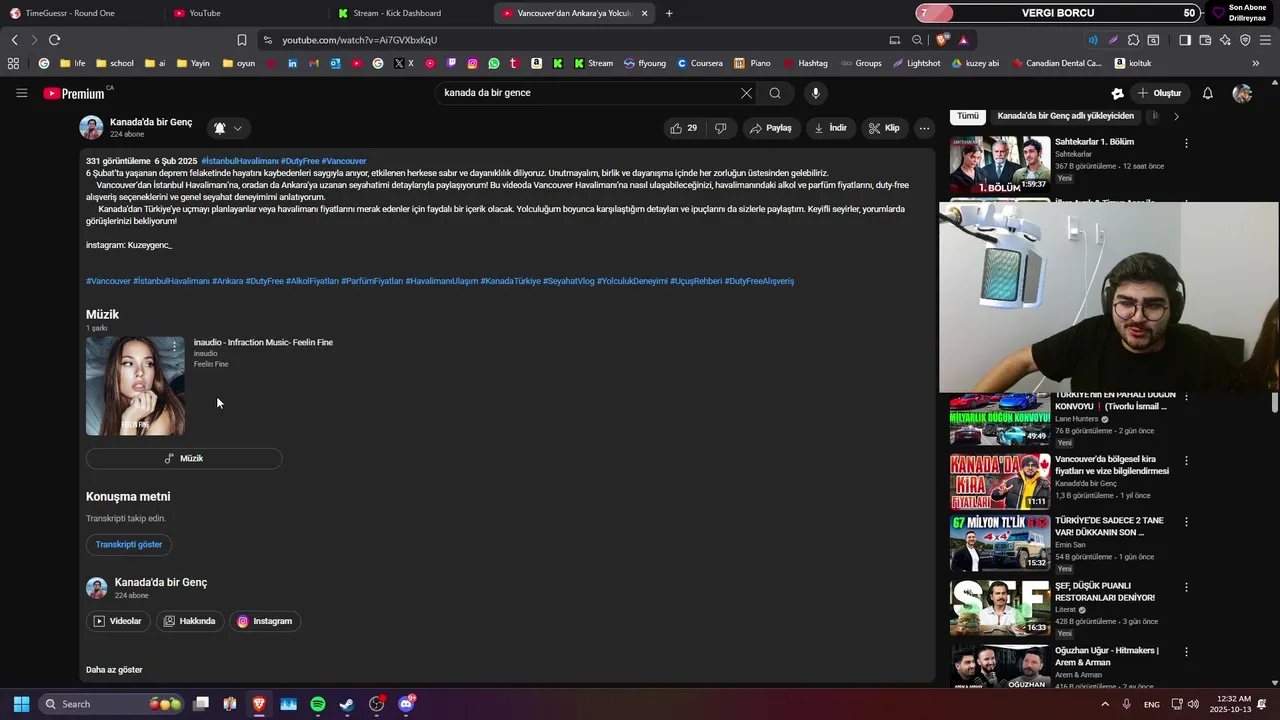Collapse description with Daha az göster
Screen dimensions: 1280x720
click(114, 669)
